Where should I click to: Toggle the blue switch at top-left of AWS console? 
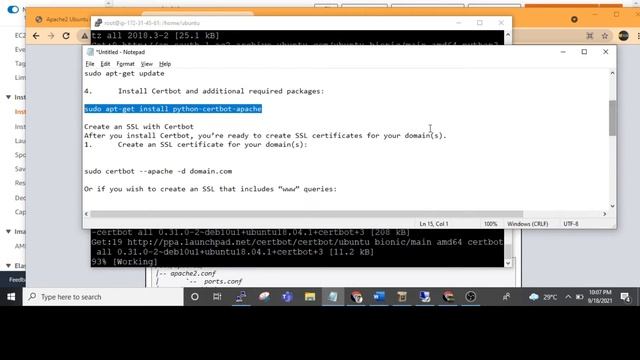[x=13, y=9]
